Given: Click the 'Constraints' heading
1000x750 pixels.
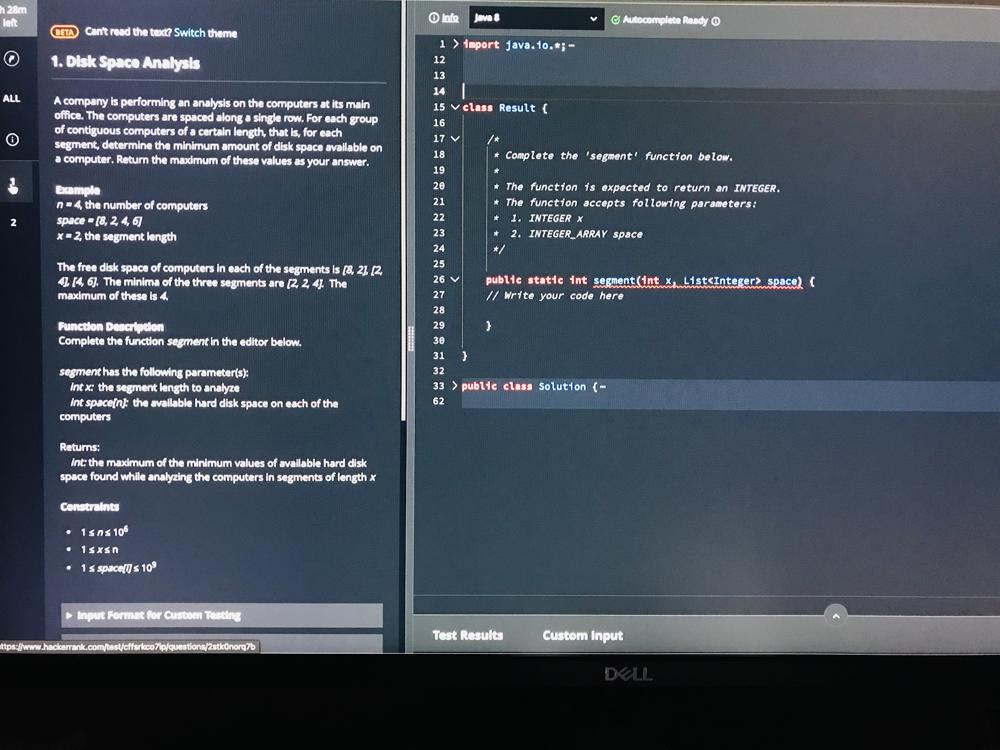Looking at the screenshot, I should (89, 507).
